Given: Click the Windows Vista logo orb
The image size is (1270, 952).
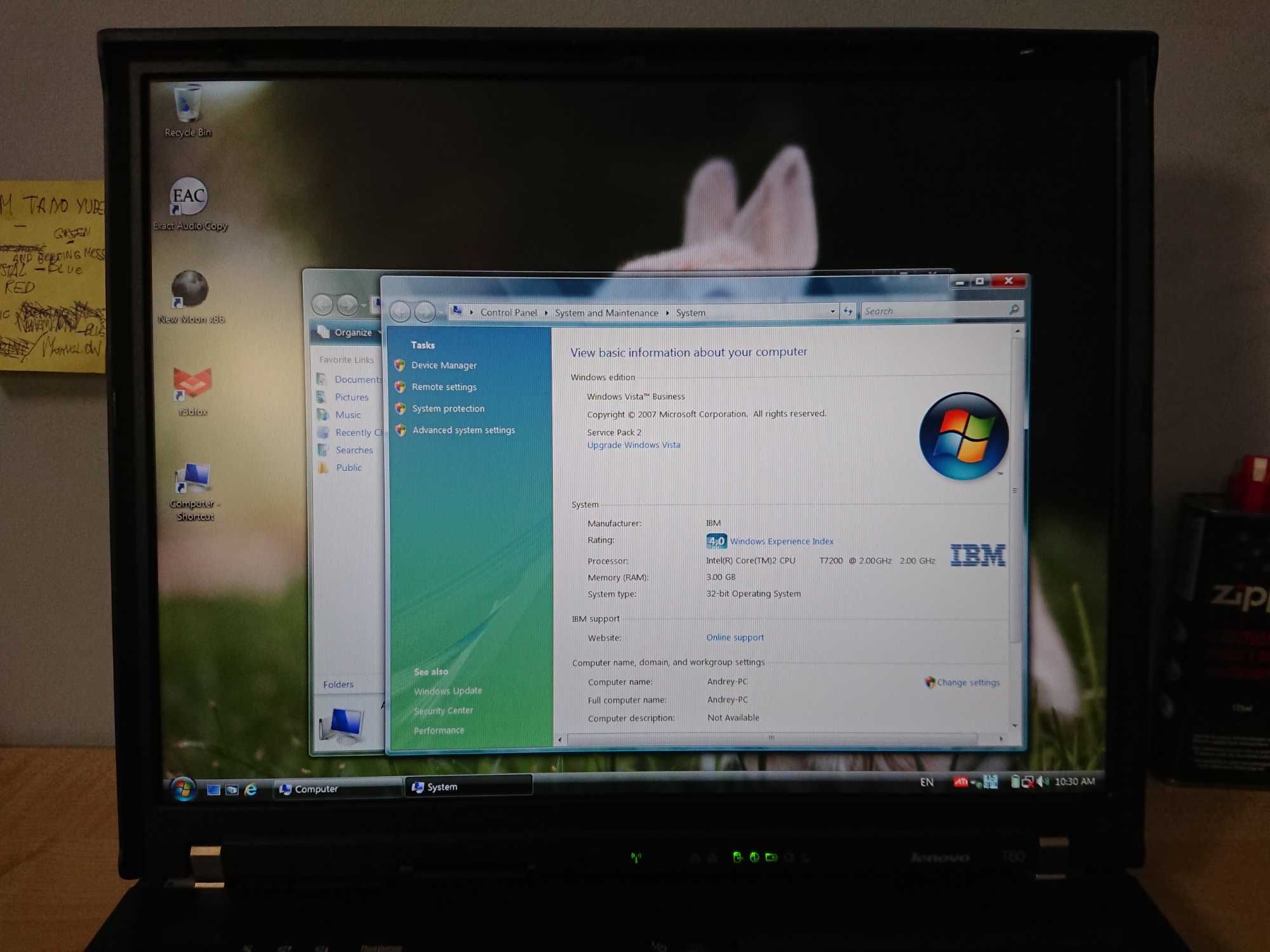Looking at the screenshot, I should click(x=963, y=436).
